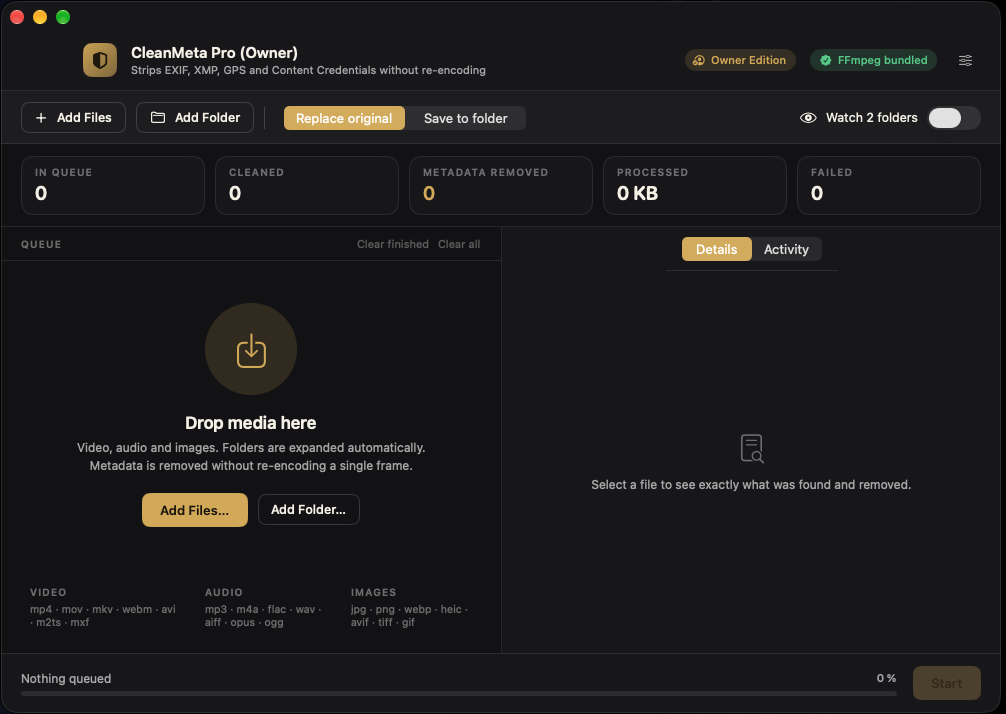
Task: Click the 'Select a file to see' hint text
Action: tap(751, 485)
